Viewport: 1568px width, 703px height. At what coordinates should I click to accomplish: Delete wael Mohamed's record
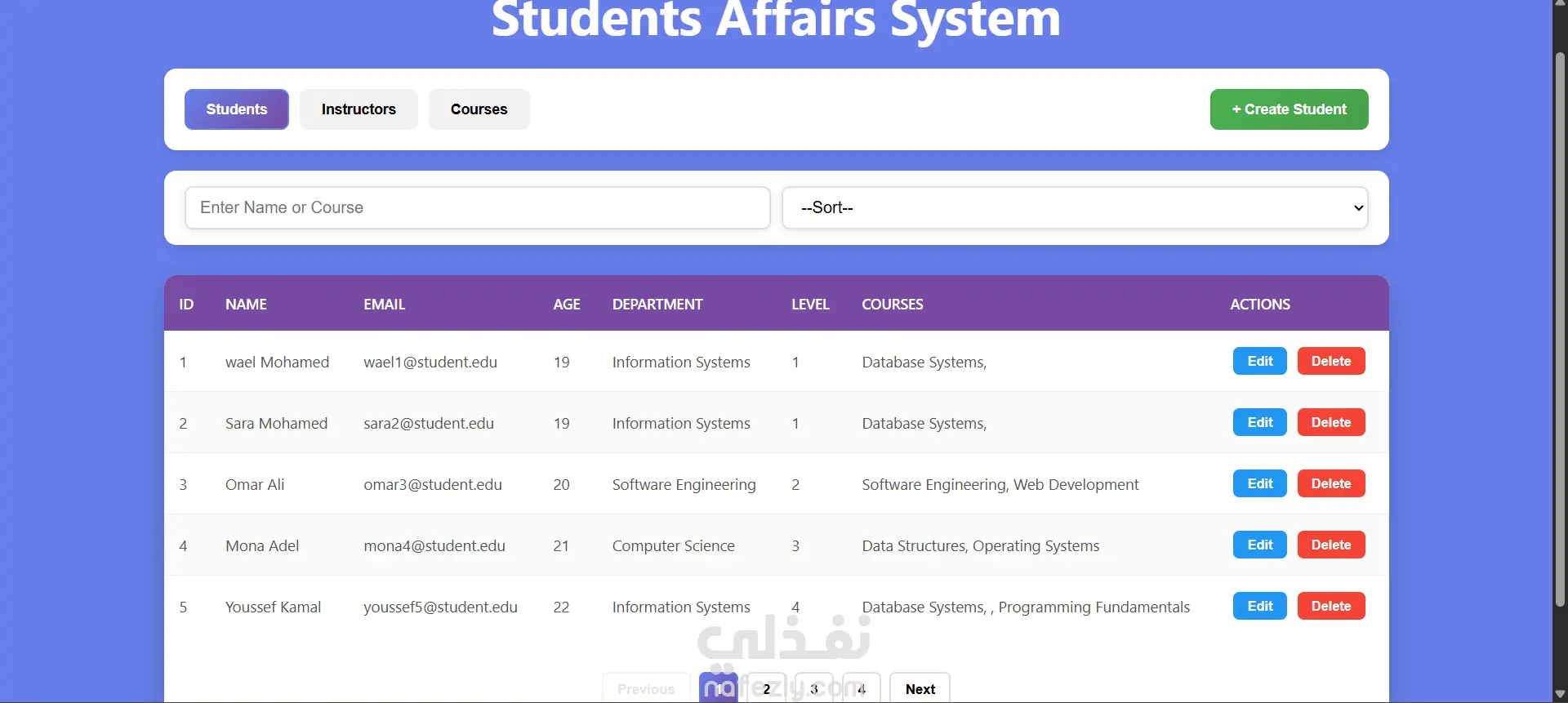click(x=1330, y=361)
